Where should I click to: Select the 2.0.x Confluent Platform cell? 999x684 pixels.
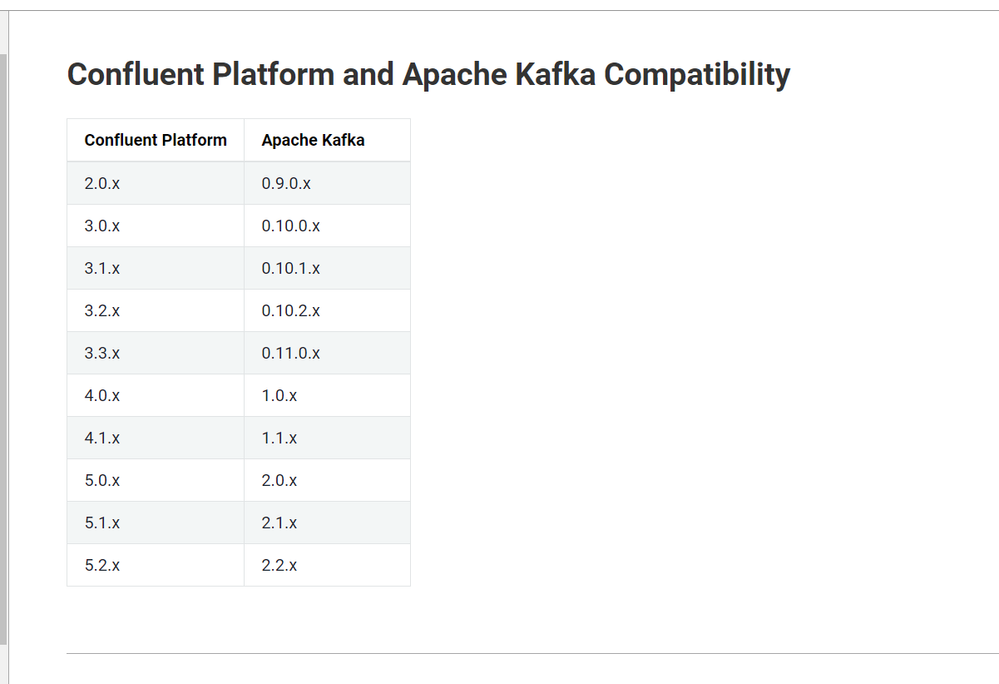102,184
